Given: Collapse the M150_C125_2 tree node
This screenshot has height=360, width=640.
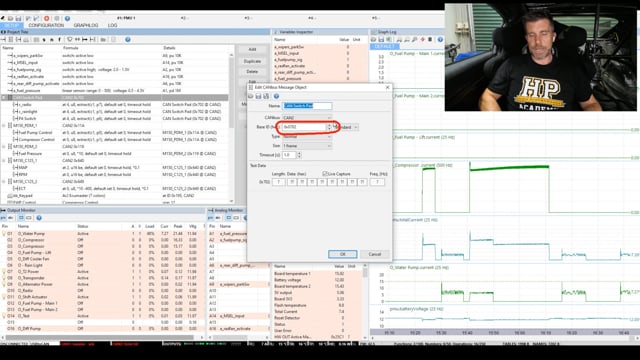Looking at the screenshot, I should click(x=4, y=181).
